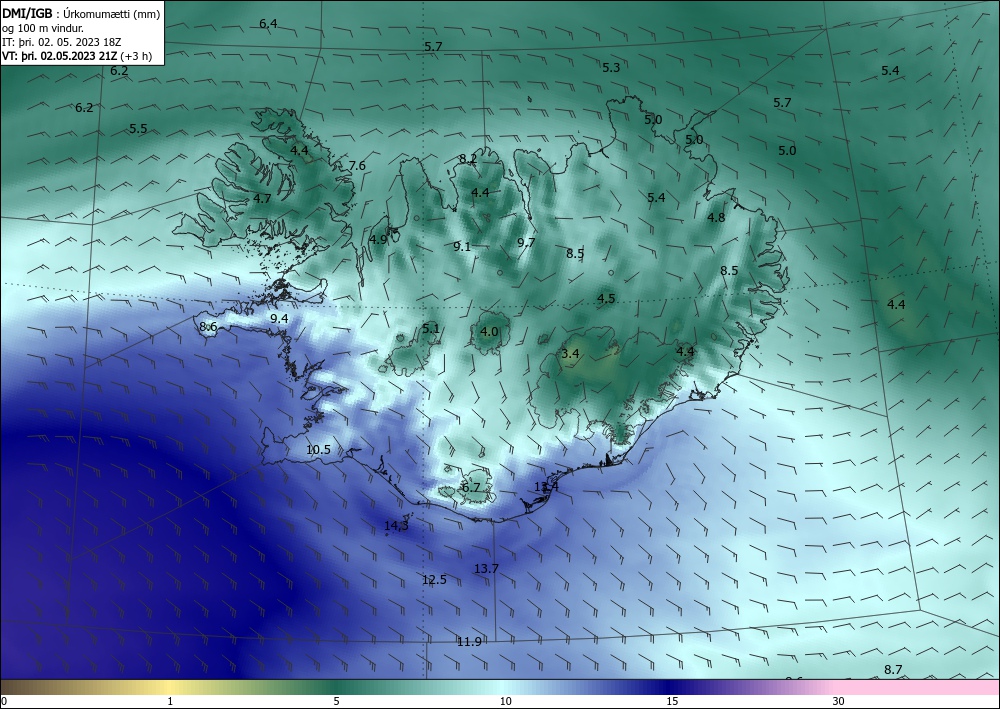Click the 5.3 value north of Iceland
Screen dimensions: 1000x709
click(611, 68)
